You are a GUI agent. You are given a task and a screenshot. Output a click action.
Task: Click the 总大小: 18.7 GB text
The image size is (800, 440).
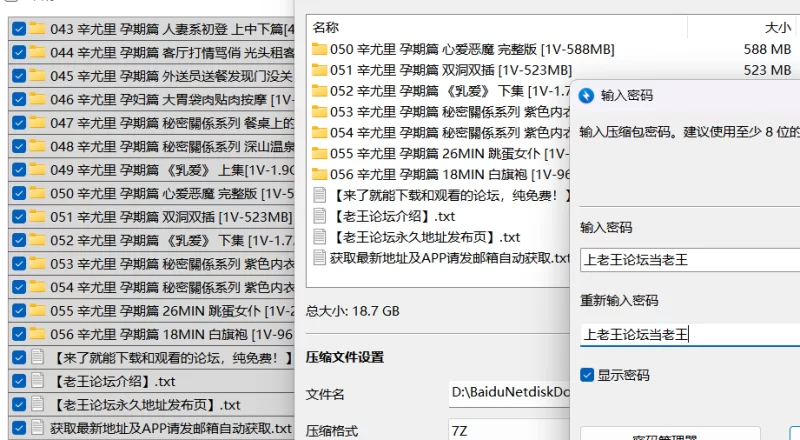click(x=353, y=311)
